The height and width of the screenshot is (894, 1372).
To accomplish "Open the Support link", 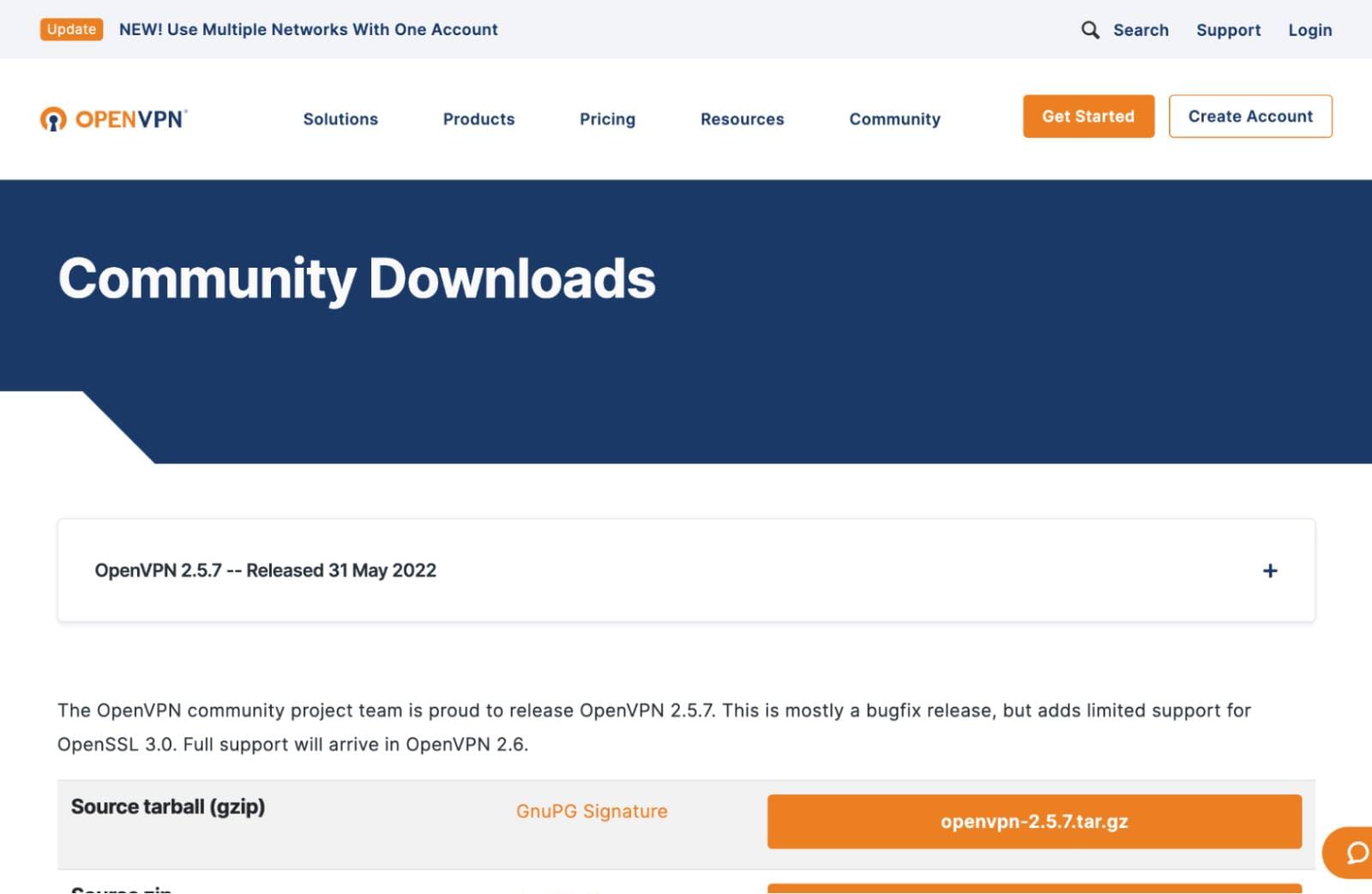I will point(1228,30).
